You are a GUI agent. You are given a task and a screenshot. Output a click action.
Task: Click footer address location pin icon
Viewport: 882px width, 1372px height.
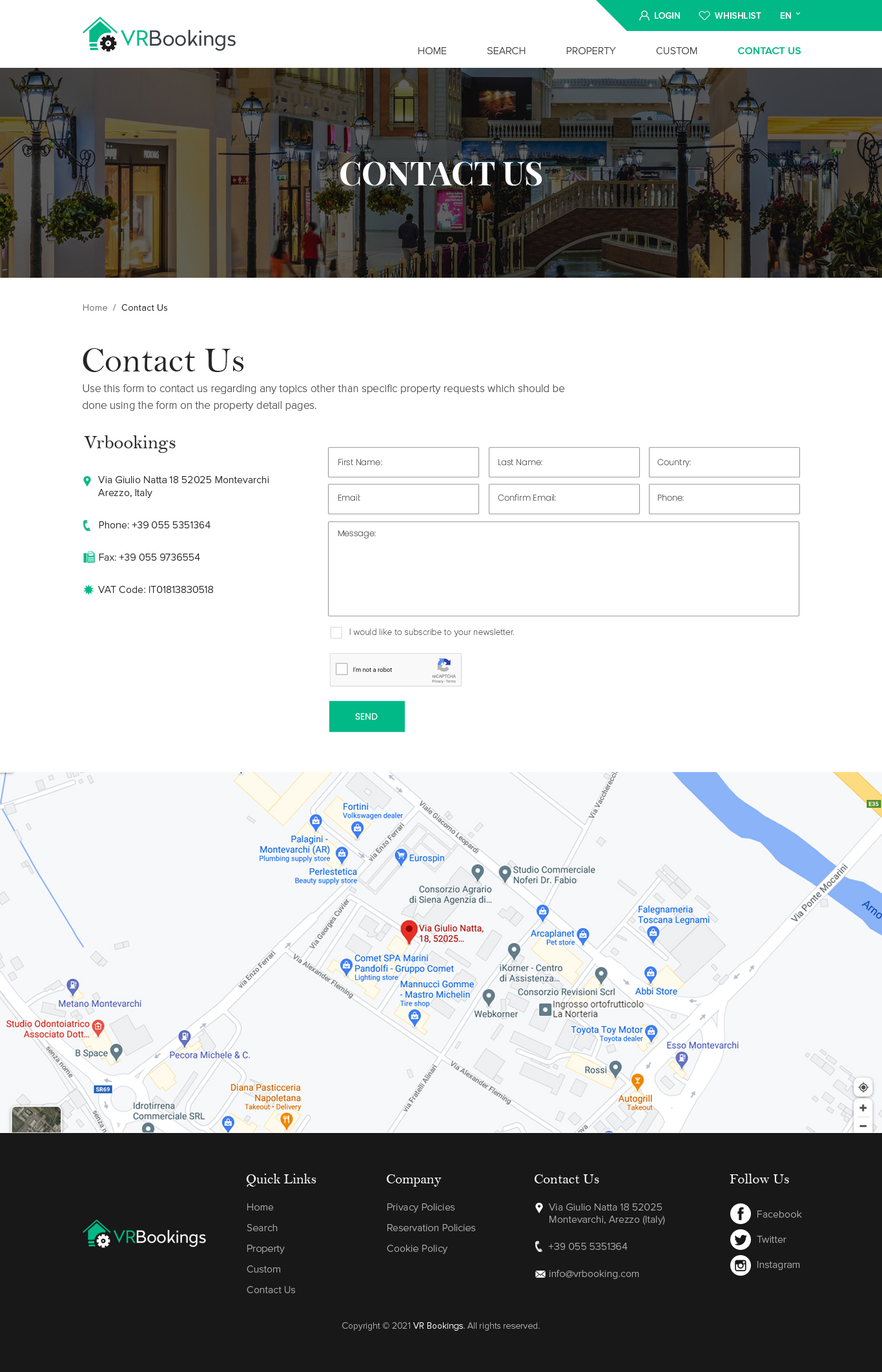(539, 1208)
